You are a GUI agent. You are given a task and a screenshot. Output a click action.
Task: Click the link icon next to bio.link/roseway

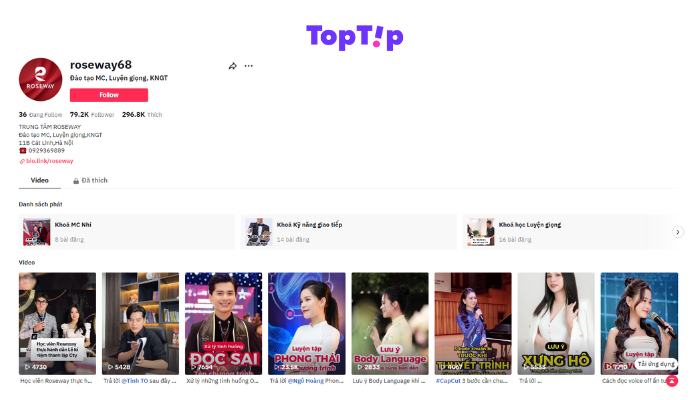click(x=22, y=161)
